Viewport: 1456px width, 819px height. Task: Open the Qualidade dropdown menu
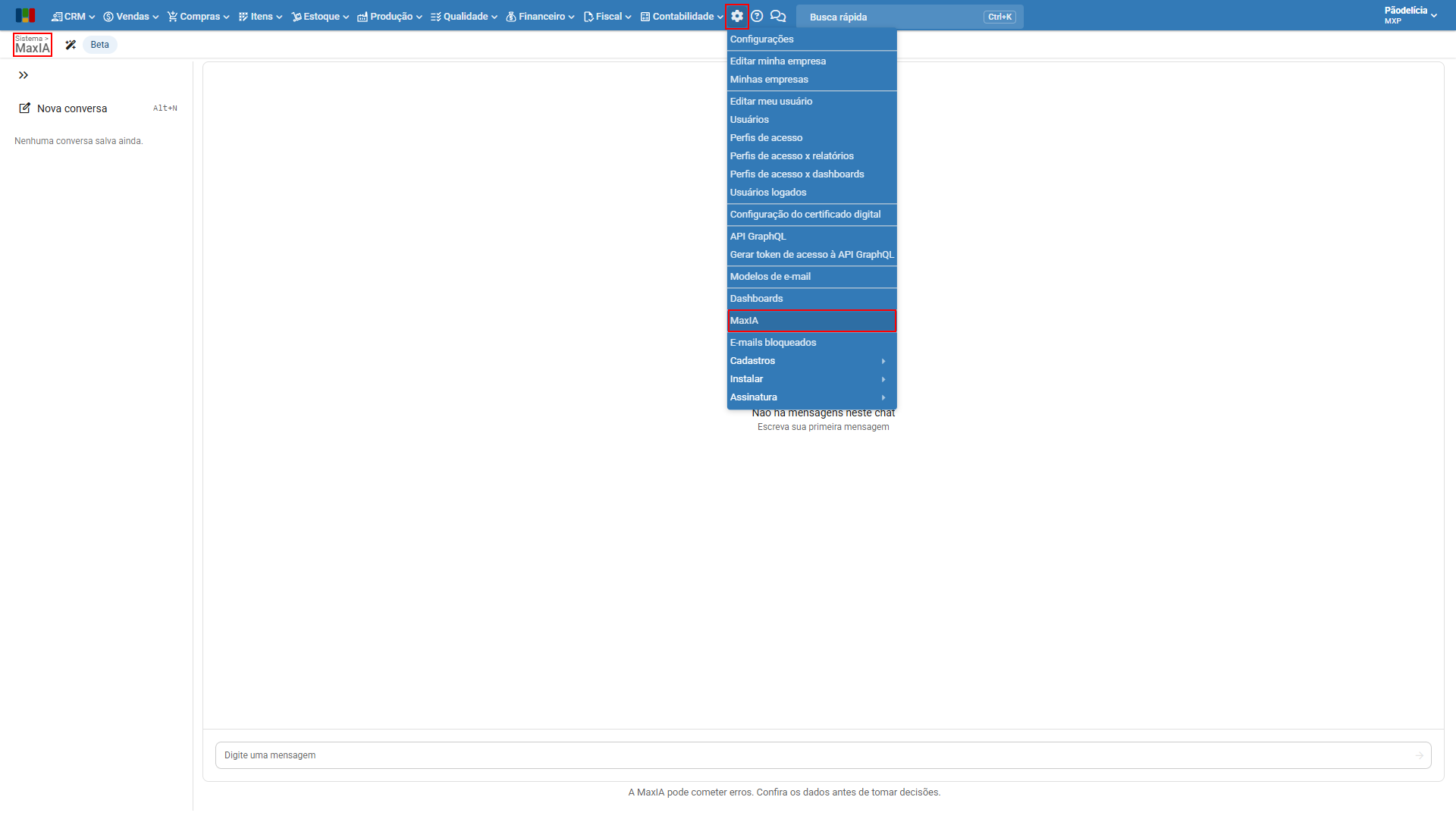[x=464, y=16]
